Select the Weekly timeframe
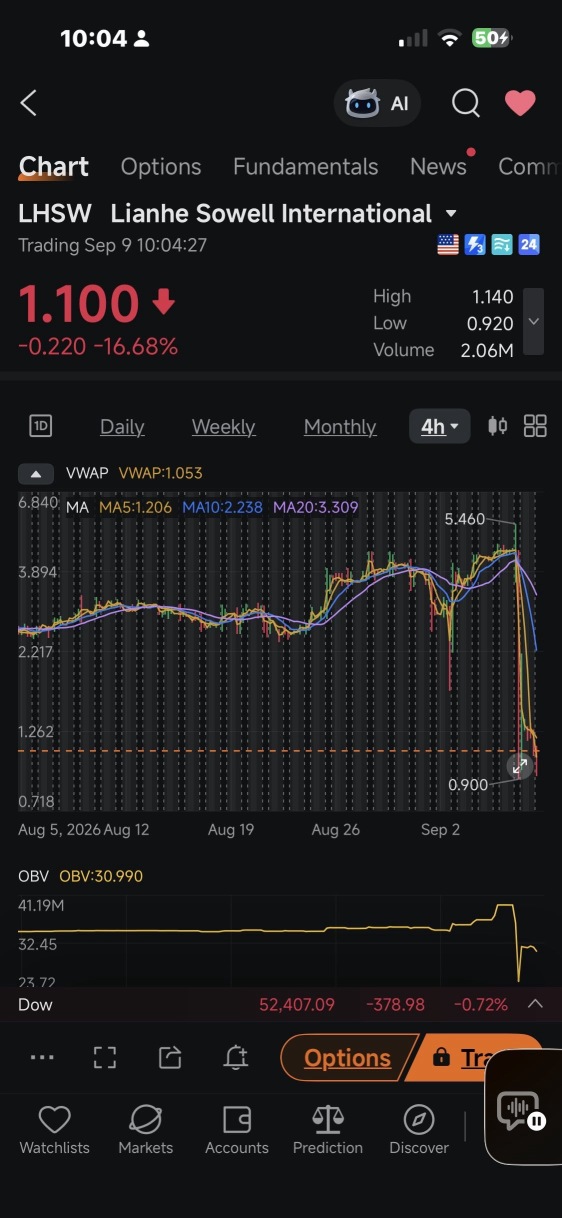Image resolution: width=562 pixels, height=1218 pixels. click(x=223, y=427)
